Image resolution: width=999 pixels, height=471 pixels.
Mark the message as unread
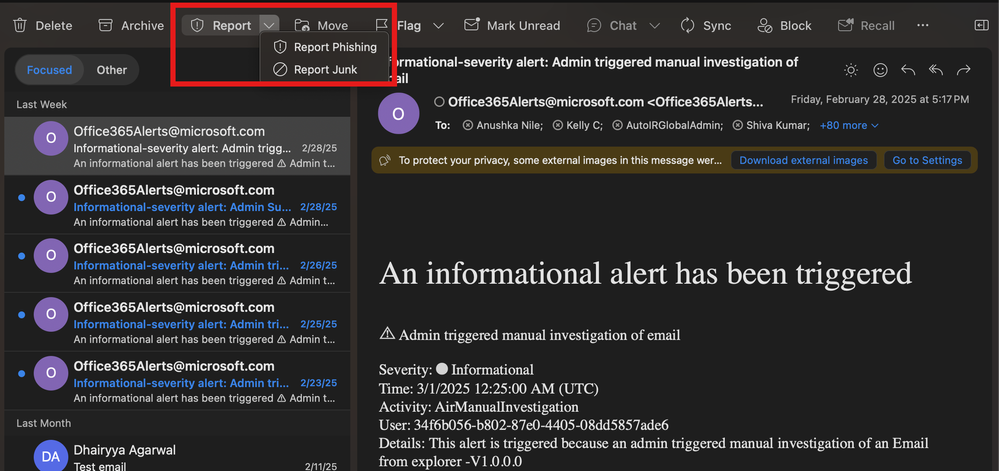pyautogui.click(x=512, y=25)
